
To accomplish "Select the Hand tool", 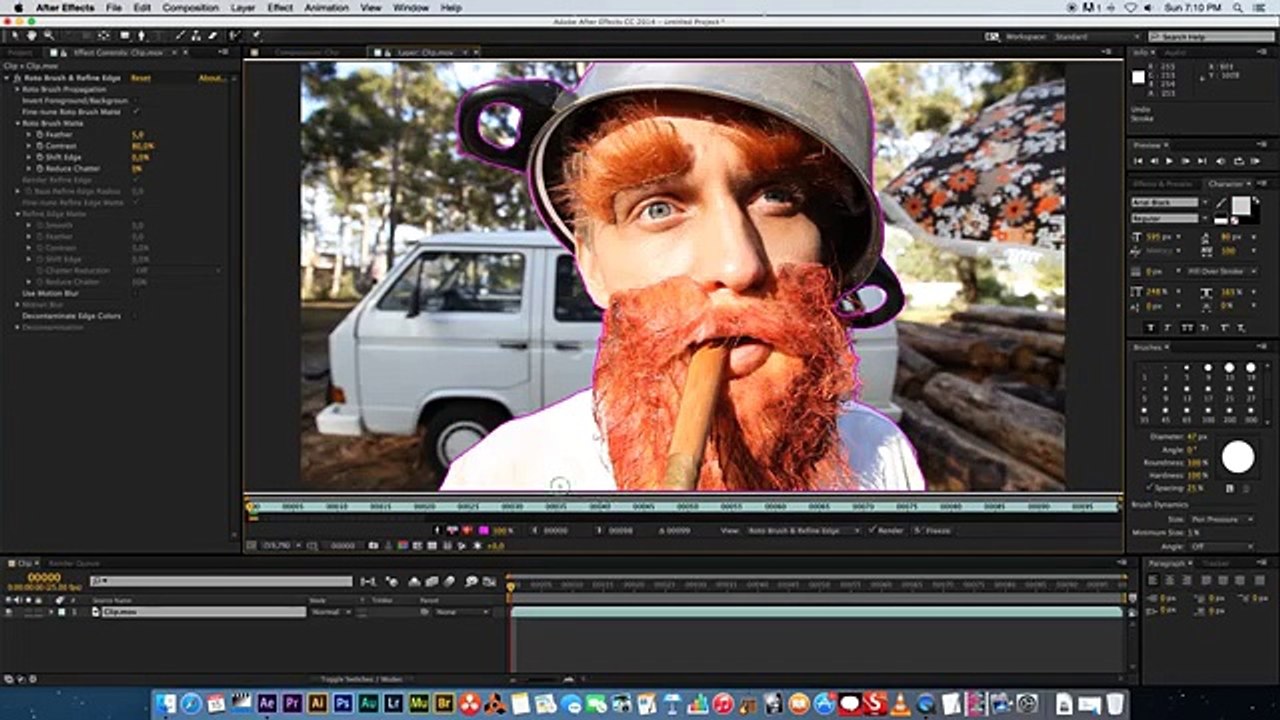I will coord(31,36).
